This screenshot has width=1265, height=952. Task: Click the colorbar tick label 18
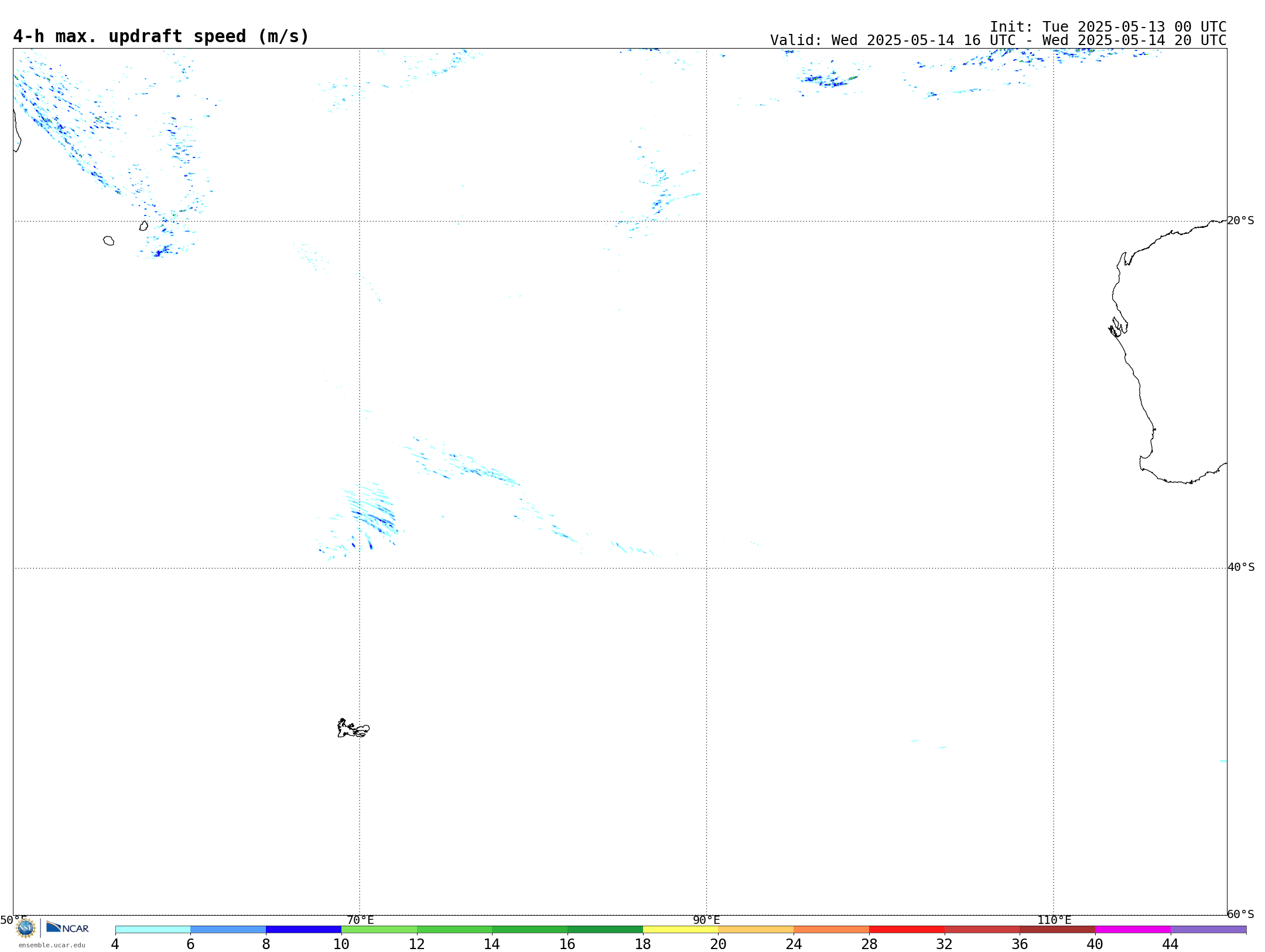click(x=643, y=944)
